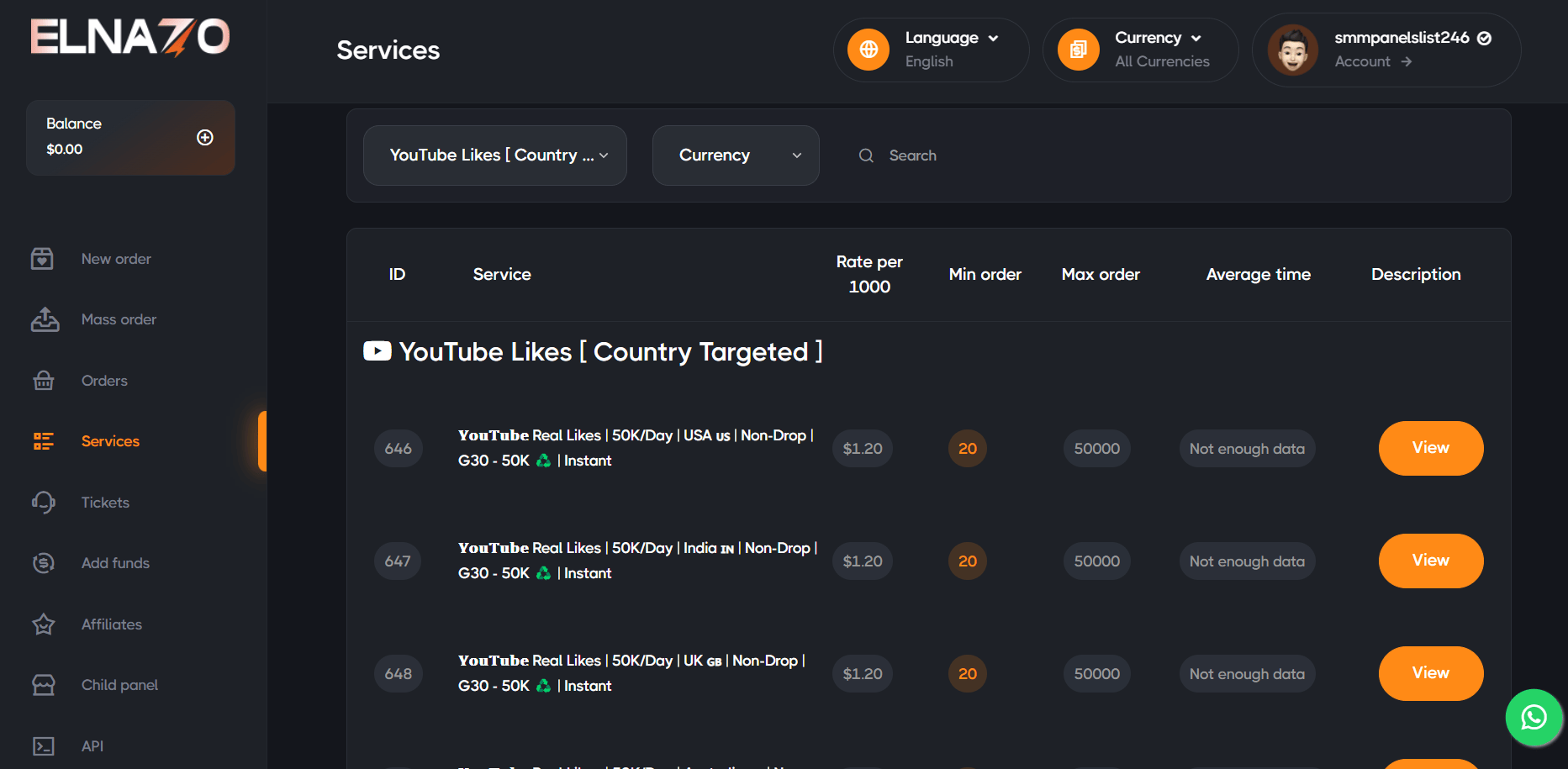
Task: Expand the Language dropdown
Action: (x=951, y=39)
